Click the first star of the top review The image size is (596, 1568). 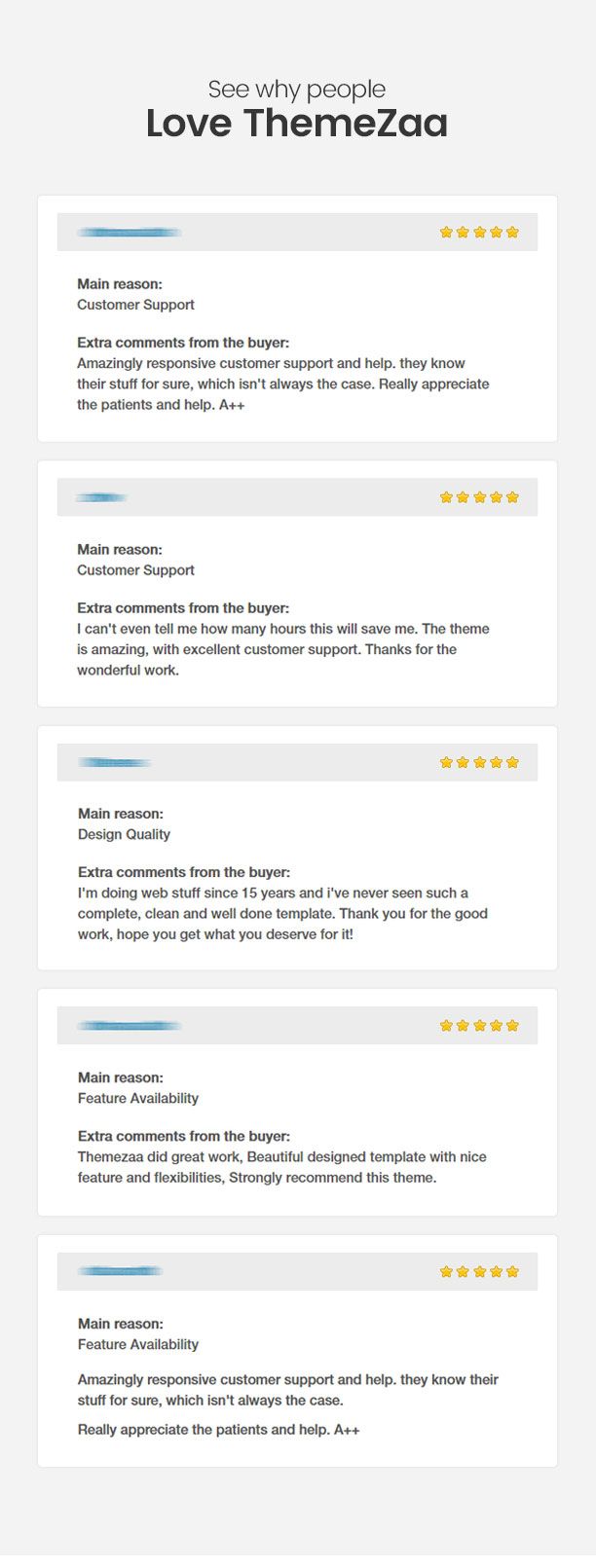446,233
